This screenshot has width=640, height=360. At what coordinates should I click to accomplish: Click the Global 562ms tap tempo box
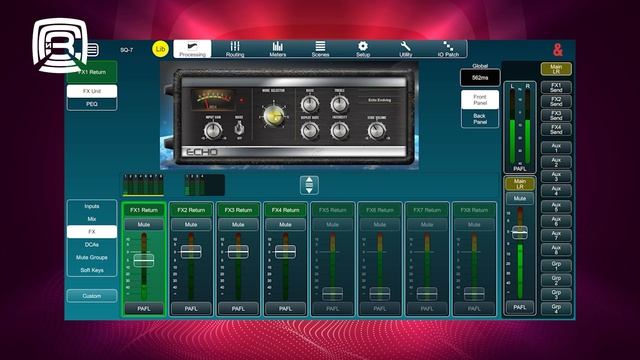pyautogui.click(x=480, y=78)
